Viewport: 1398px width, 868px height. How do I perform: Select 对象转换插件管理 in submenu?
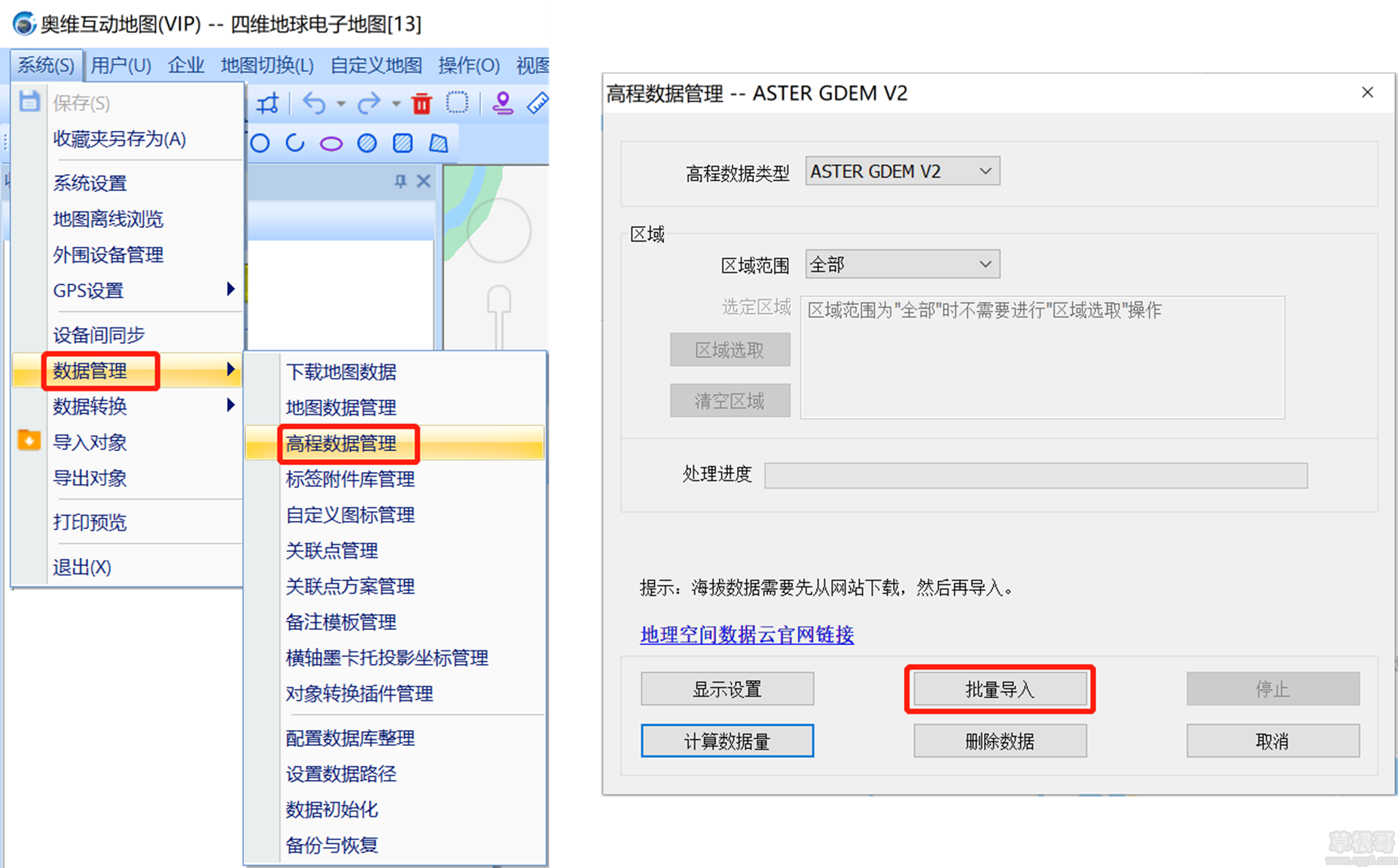pos(394,693)
